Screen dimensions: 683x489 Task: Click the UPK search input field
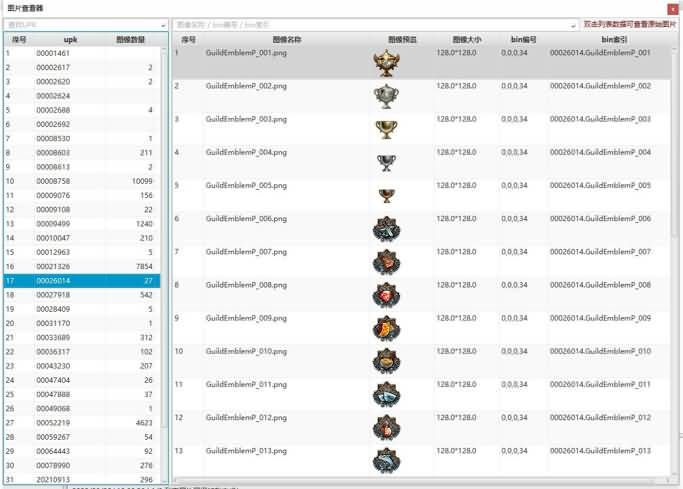(x=80, y=24)
